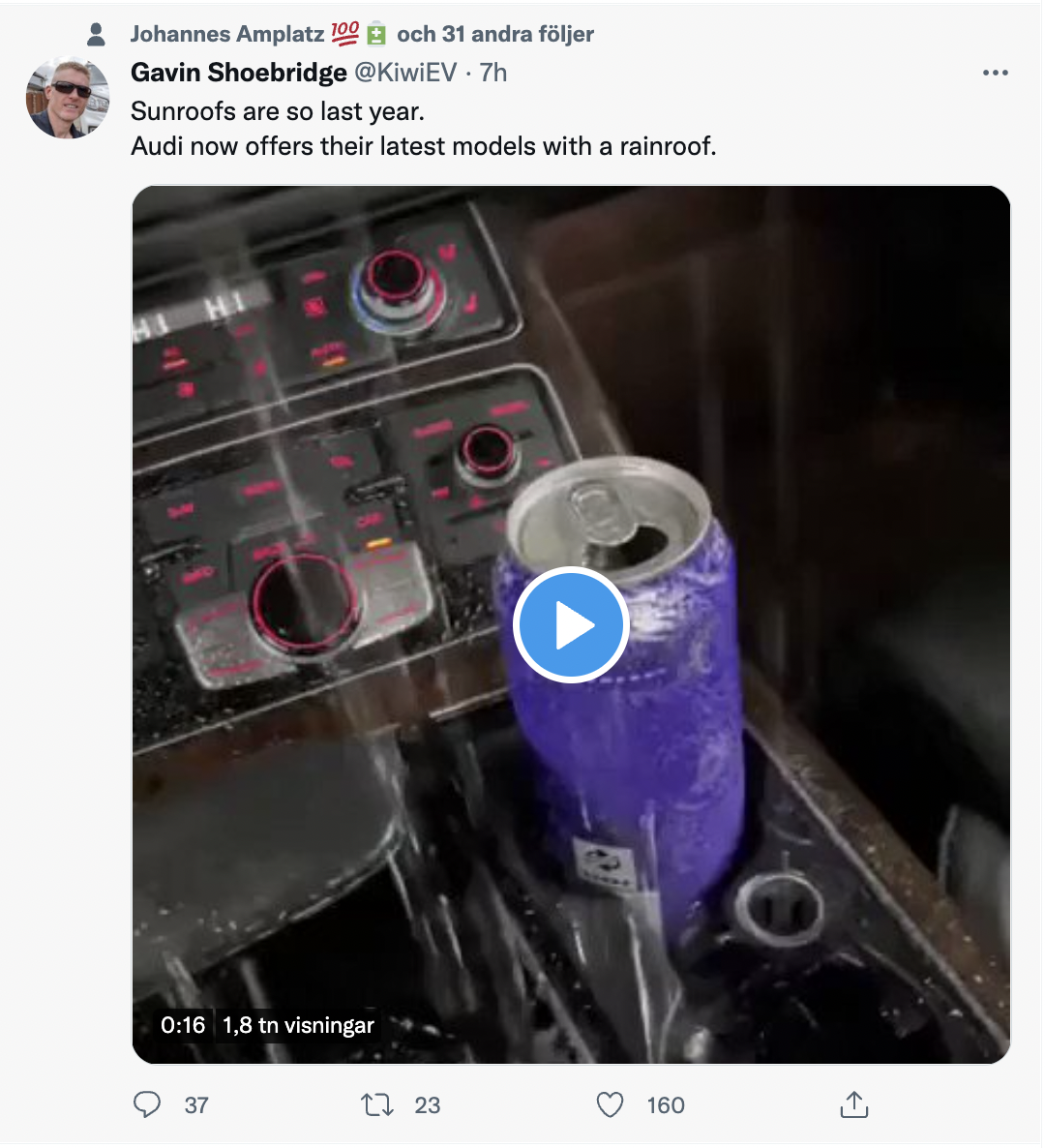
Task: Play the rainroof video
Action: click(571, 625)
